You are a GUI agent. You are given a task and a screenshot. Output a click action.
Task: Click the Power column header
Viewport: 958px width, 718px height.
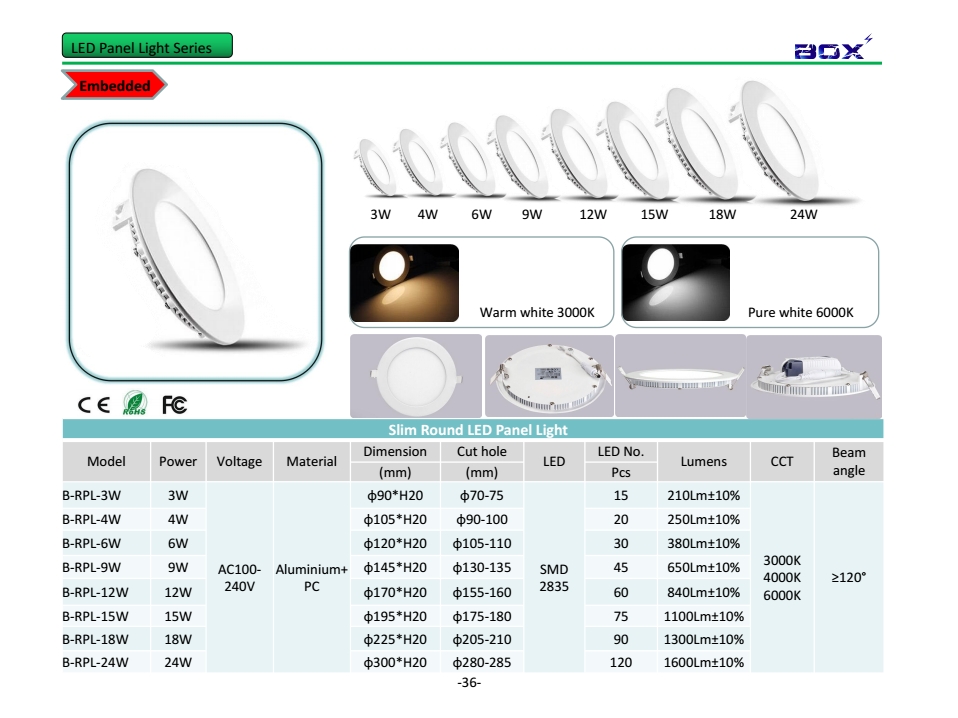point(178,461)
